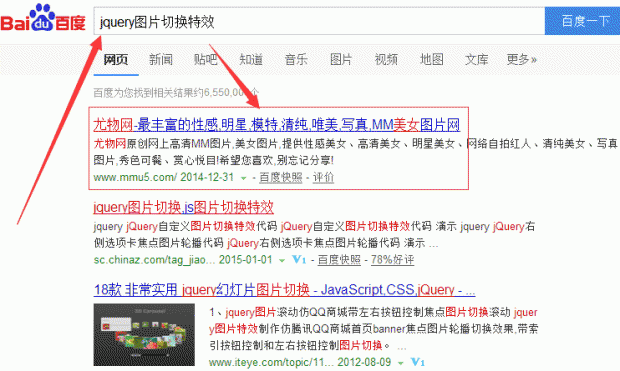Click the www.iteye.com/topic/11... URL
Screen dimensions: 620x371
(x=271, y=362)
